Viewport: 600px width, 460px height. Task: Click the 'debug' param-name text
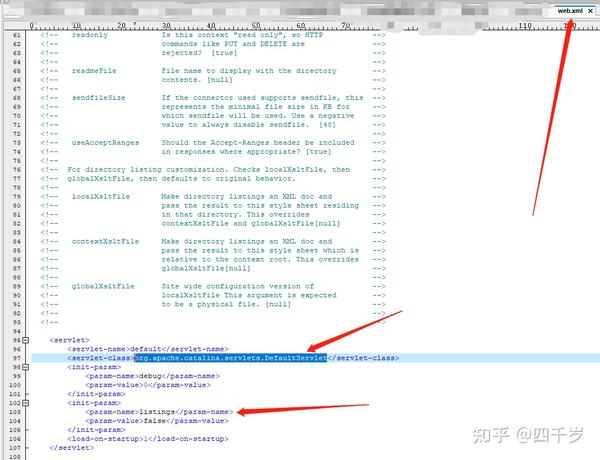coord(150,376)
